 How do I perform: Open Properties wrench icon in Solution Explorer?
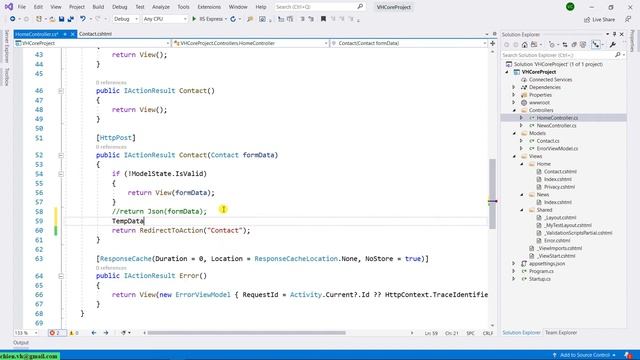point(613,45)
